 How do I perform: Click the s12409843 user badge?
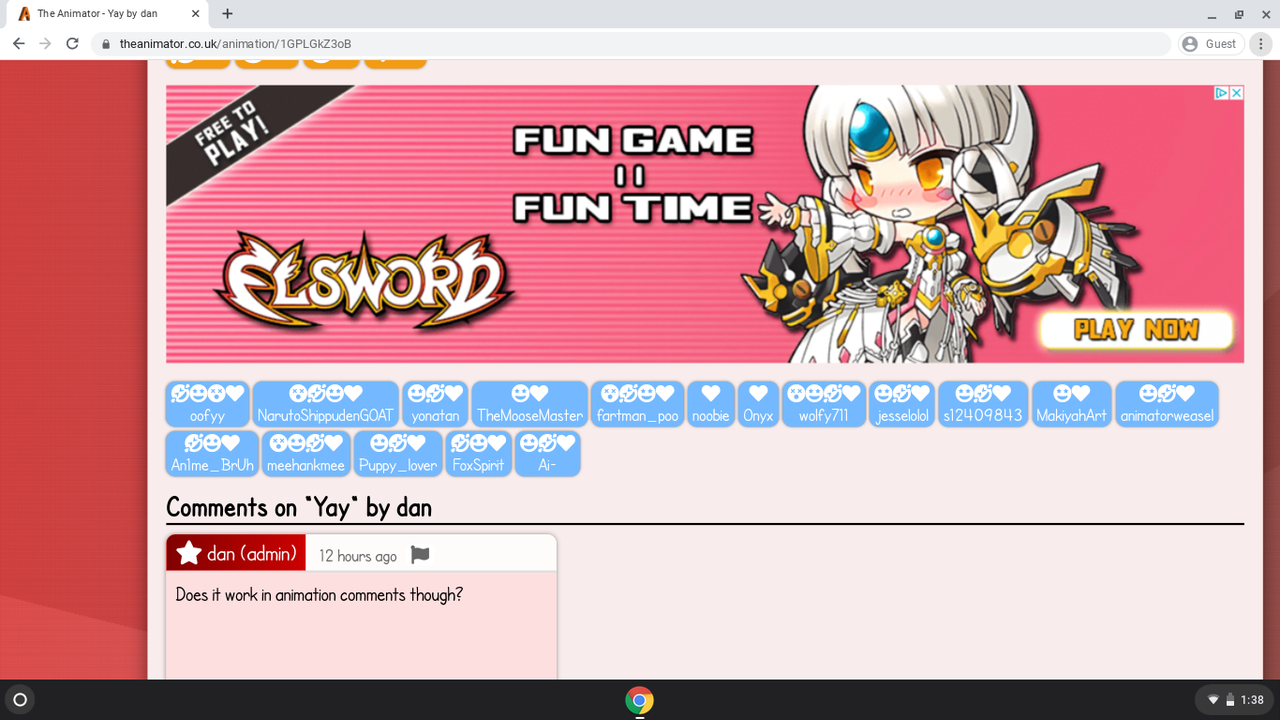click(x=983, y=404)
